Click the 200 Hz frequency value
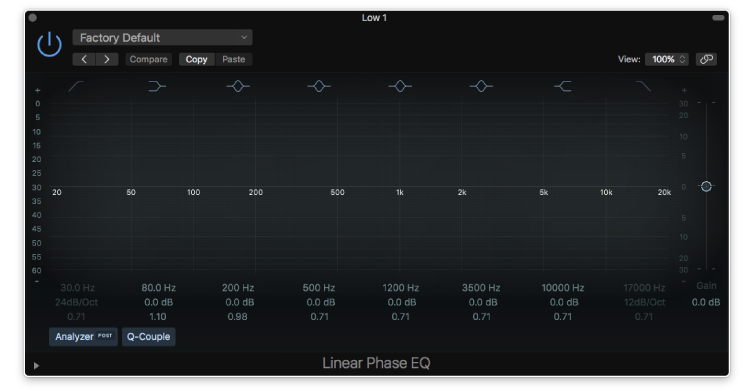This screenshot has height=391, width=754. (238, 288)
